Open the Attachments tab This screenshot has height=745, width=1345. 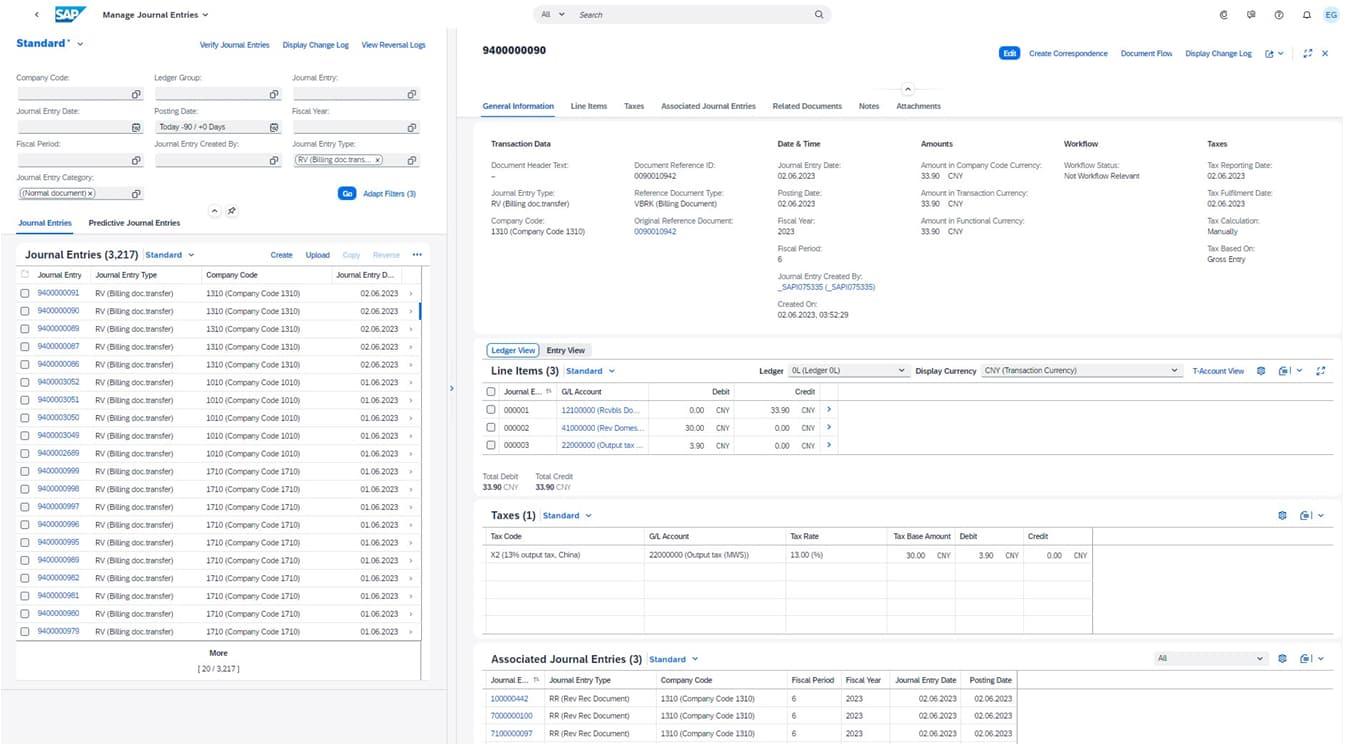pyautogui.click(x=918, y=106)
